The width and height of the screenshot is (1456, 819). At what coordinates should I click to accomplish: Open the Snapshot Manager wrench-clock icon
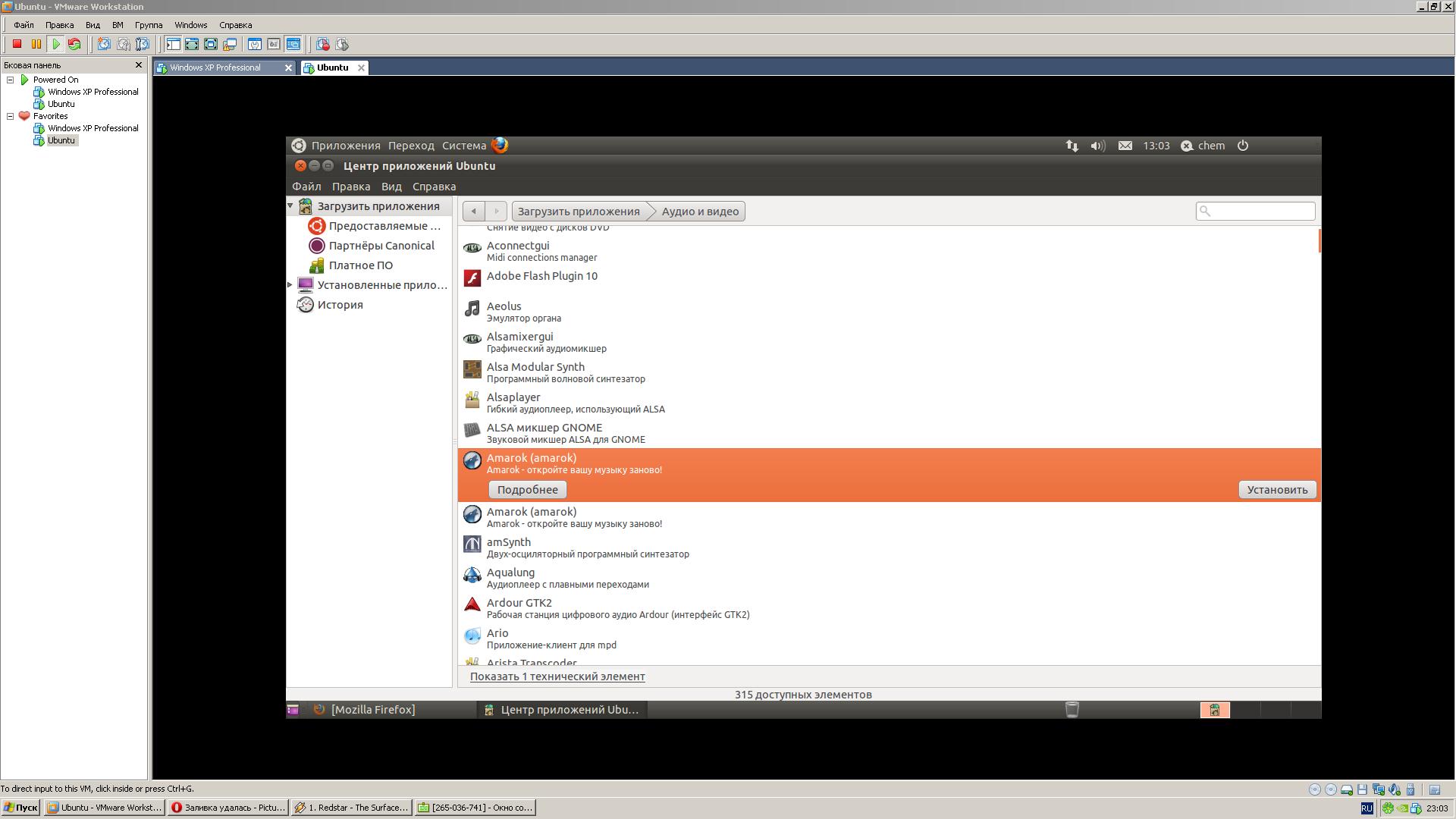[142, 45]
